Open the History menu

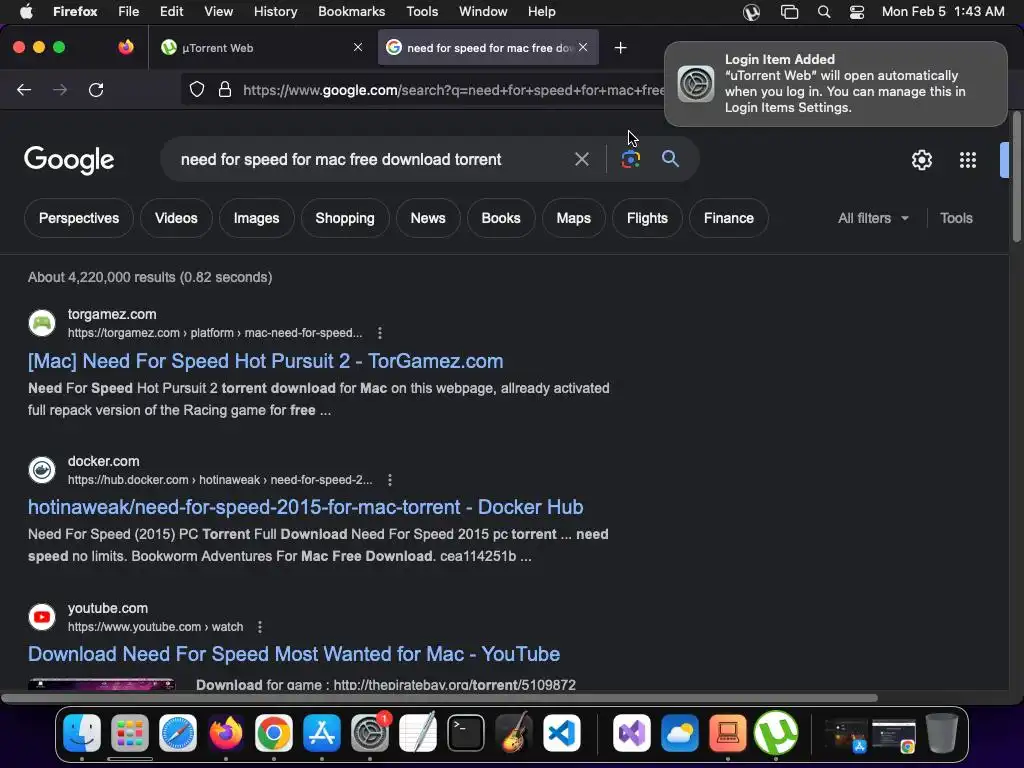275,12
